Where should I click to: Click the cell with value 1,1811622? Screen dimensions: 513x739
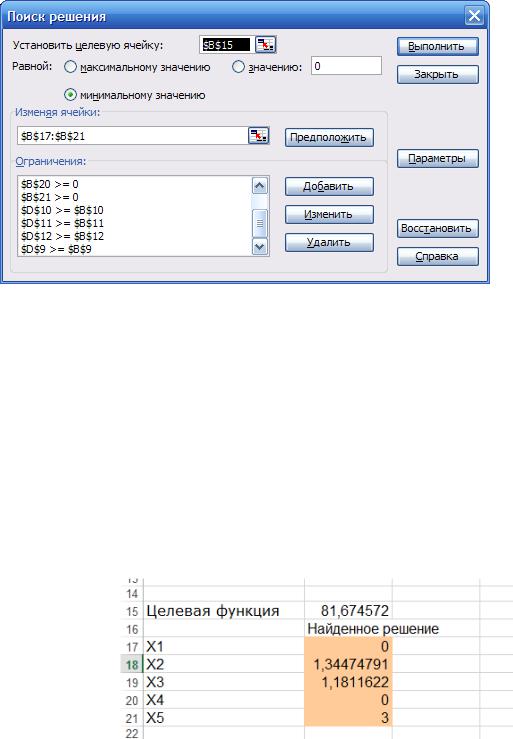point(348,682)
